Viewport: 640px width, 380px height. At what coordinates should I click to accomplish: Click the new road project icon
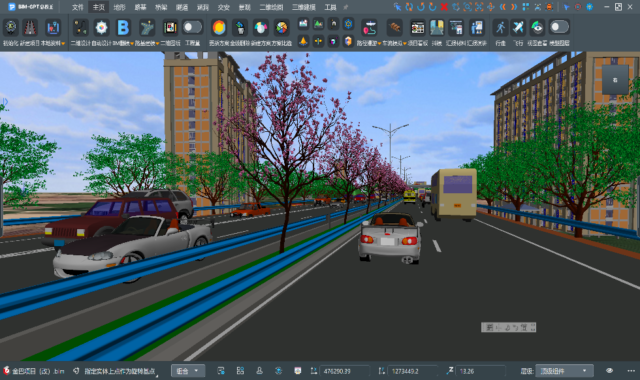click(30, 27)
